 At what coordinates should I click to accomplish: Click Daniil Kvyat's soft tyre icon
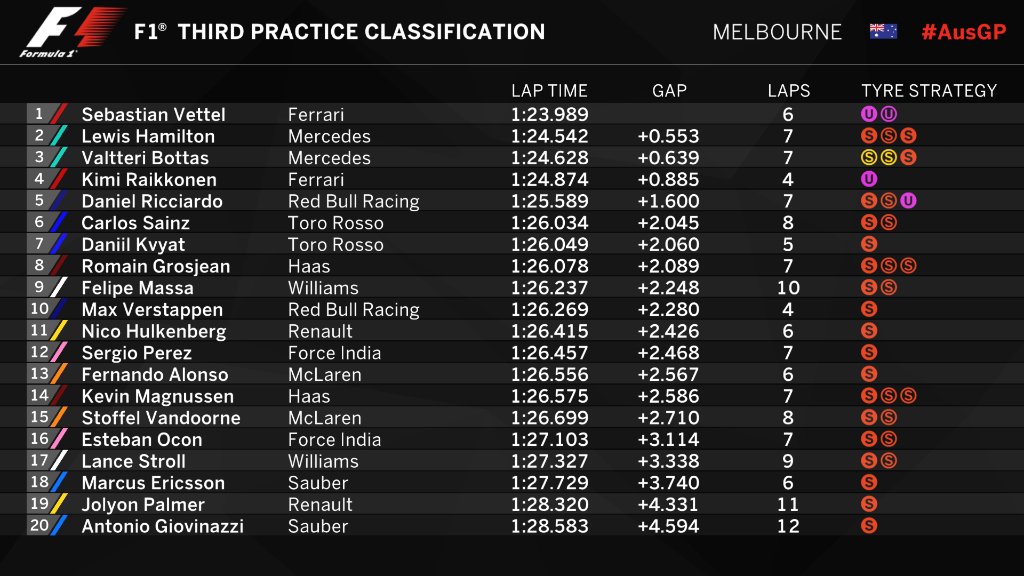point(869,244)
